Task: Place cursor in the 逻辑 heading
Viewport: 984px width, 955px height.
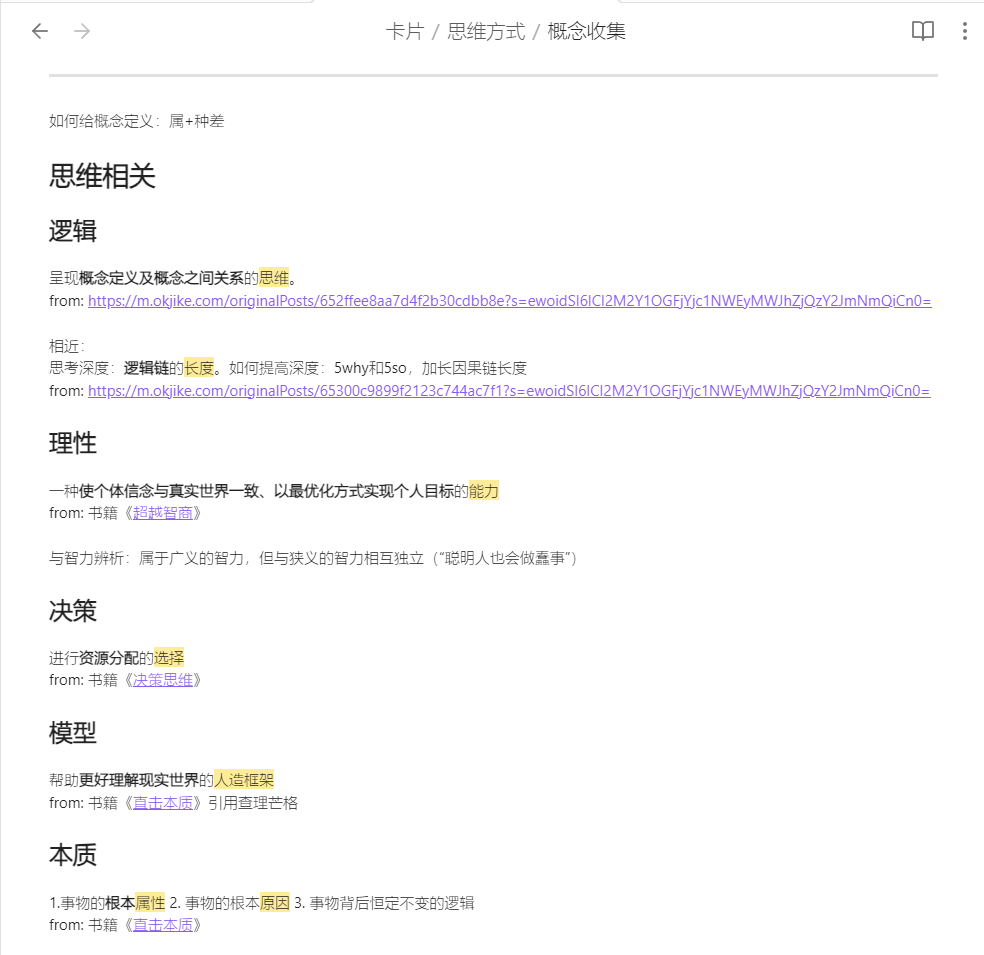Action: [73, 231]
